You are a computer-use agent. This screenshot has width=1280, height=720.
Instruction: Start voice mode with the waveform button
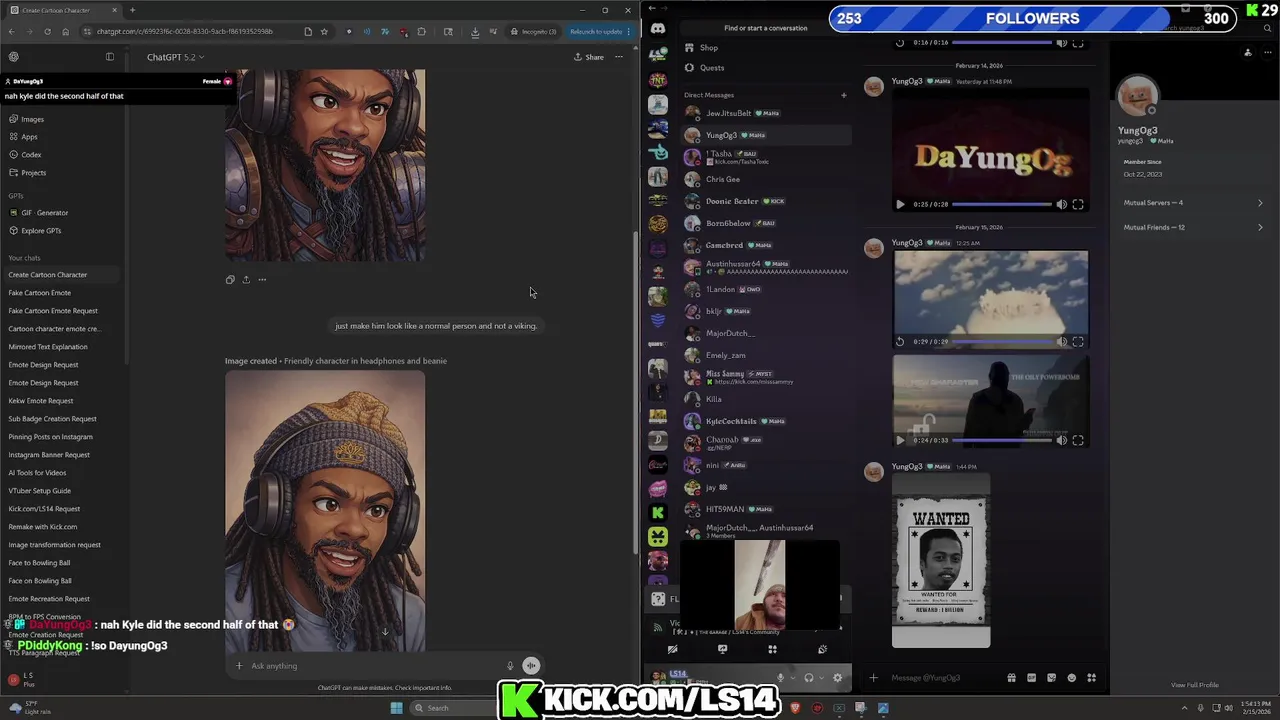tap(532, 666)
